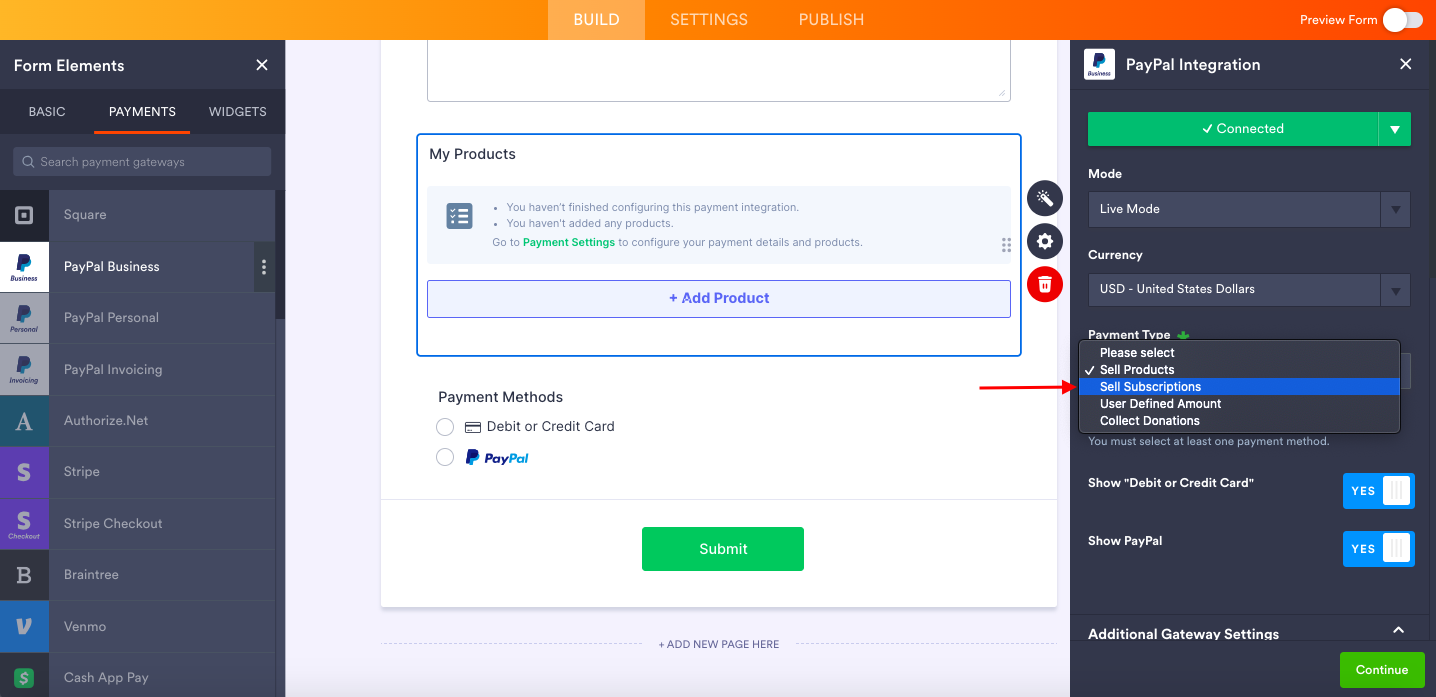
Task: Open field properties gear icon
Action: tap(1045, 242)
